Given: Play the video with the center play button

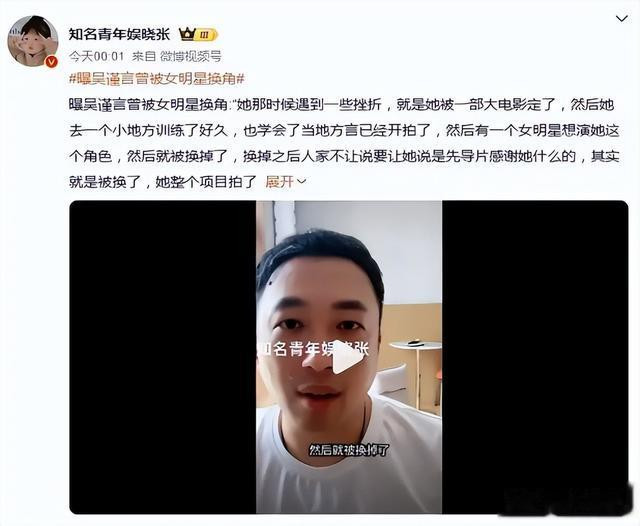Looking at the screenshot, I should (347, 357).
